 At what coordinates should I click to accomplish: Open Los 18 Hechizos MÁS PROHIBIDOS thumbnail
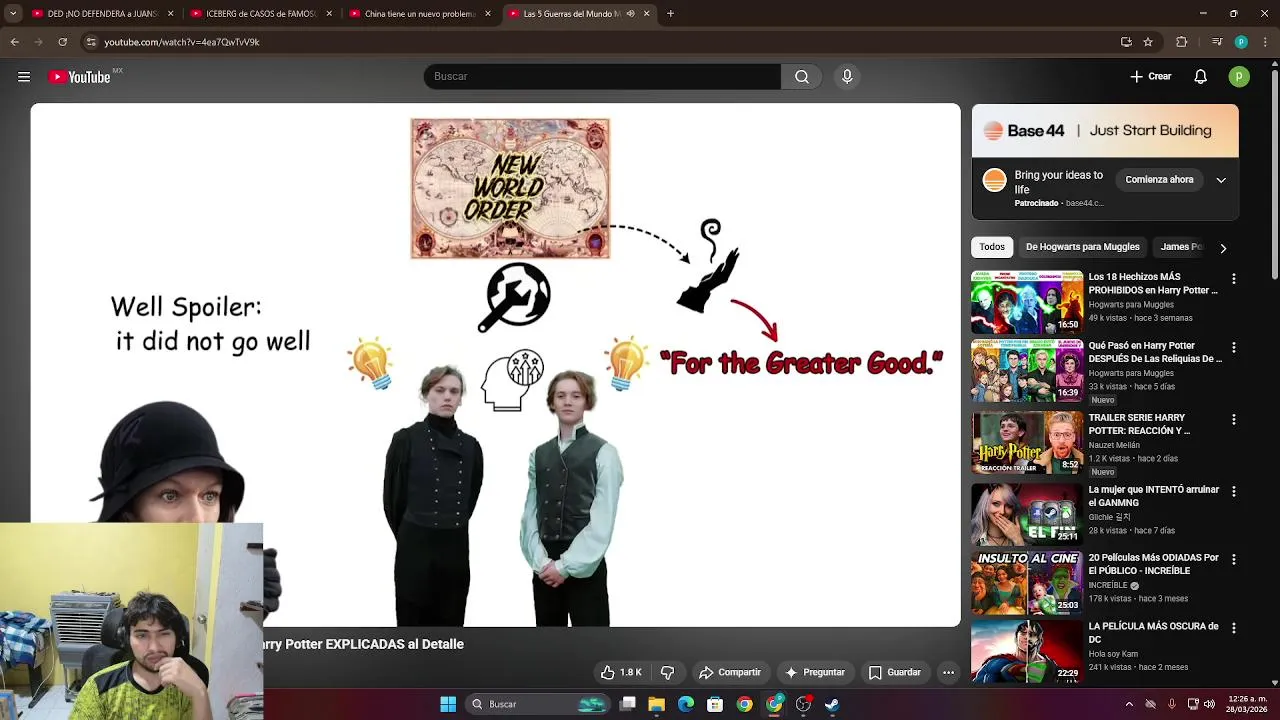point(1027,302)
